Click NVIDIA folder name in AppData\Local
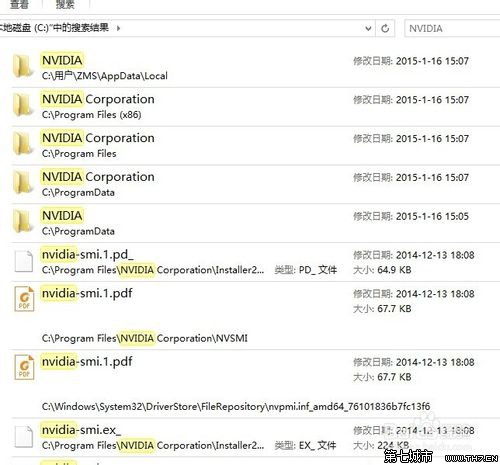500x465 pixels. 62,60
